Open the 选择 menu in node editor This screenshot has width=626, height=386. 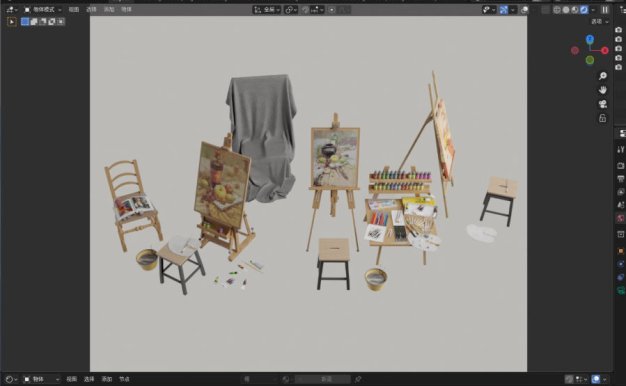coord(89,379)
